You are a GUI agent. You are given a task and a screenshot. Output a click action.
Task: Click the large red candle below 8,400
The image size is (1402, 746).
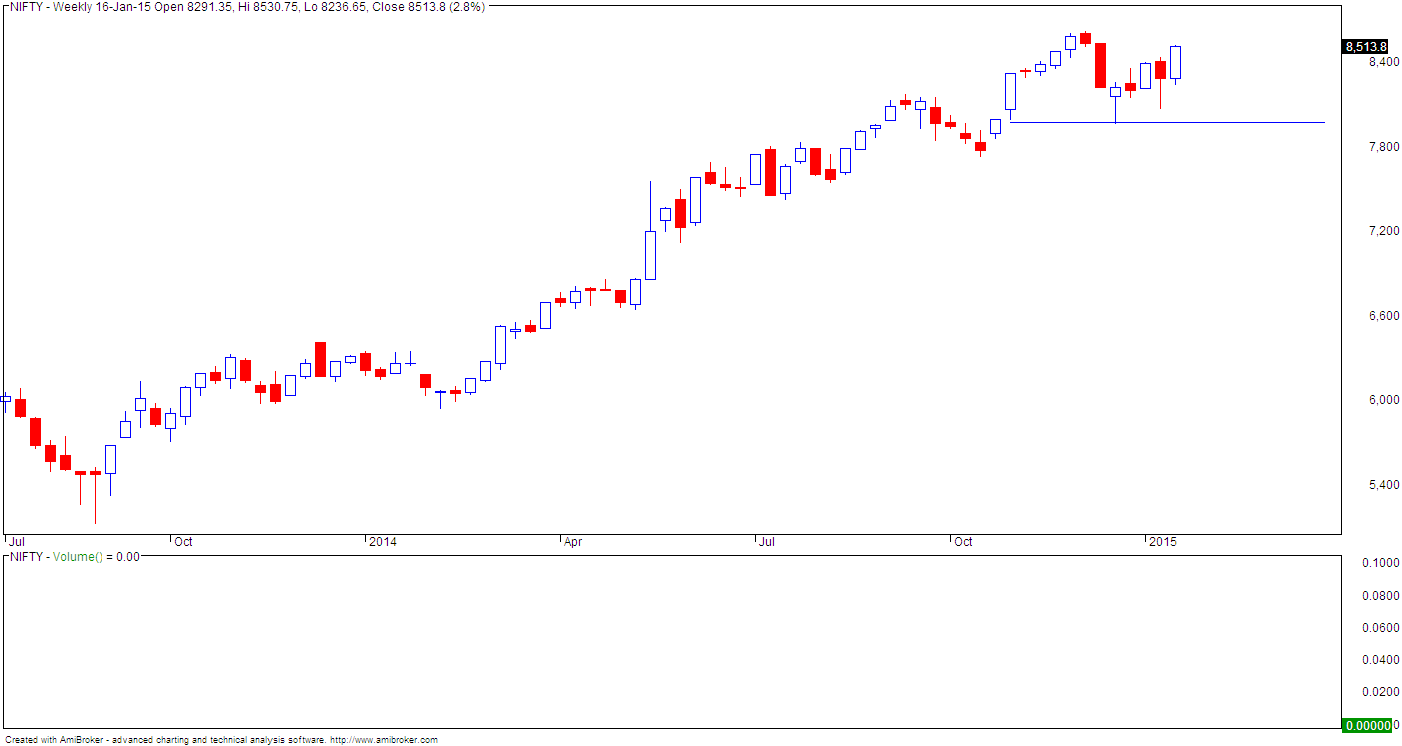point(1100,66)
